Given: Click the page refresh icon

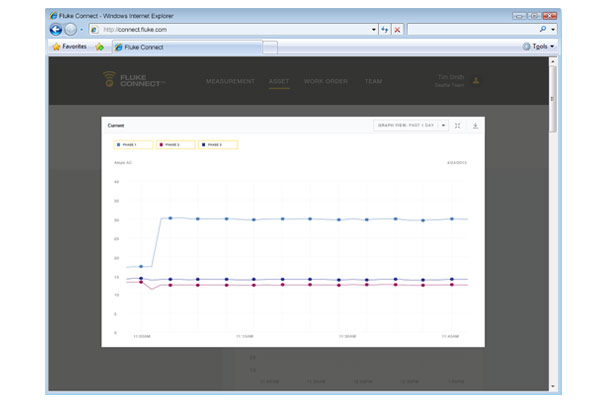Looking at the screenshot, I should [x=385, y=30].
